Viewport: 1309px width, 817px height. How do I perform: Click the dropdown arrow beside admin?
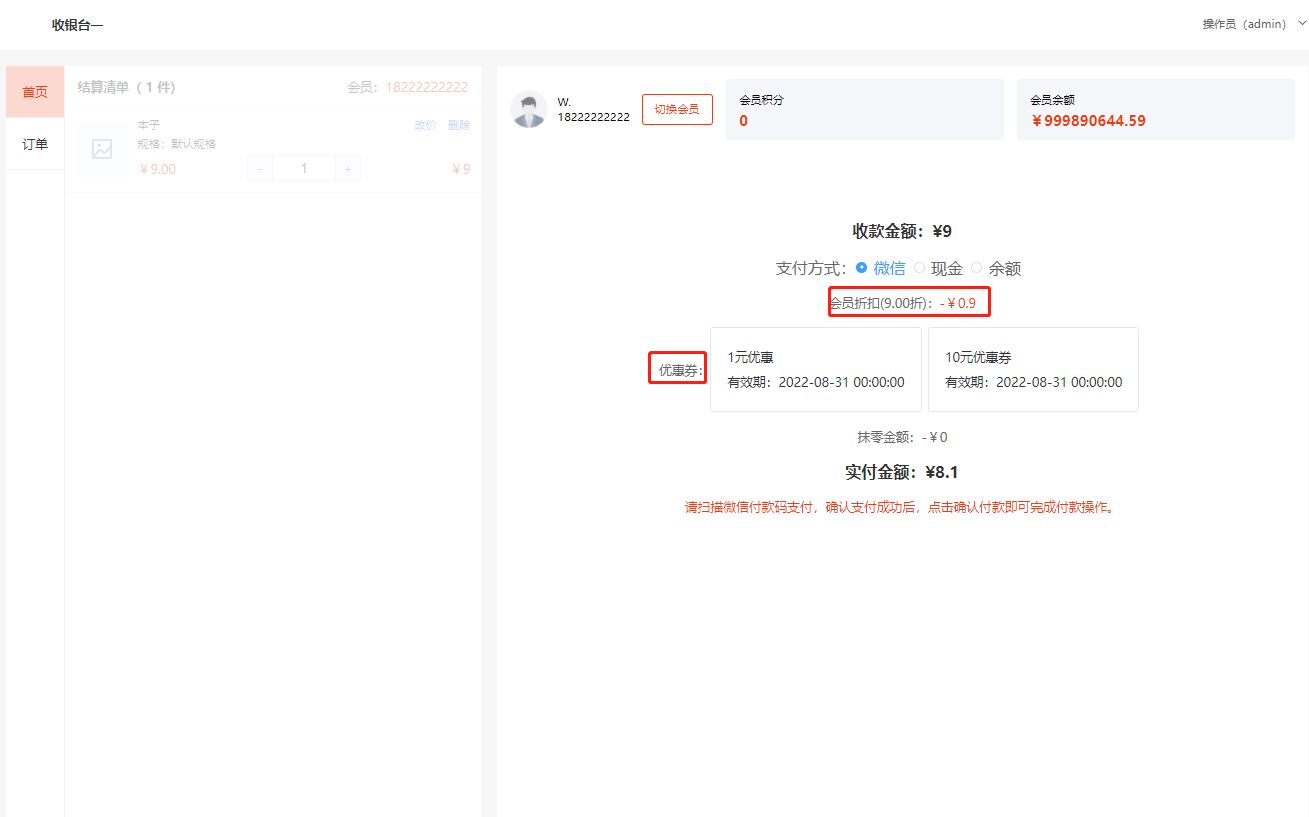pyautogui.click(x=1301, y=23)
